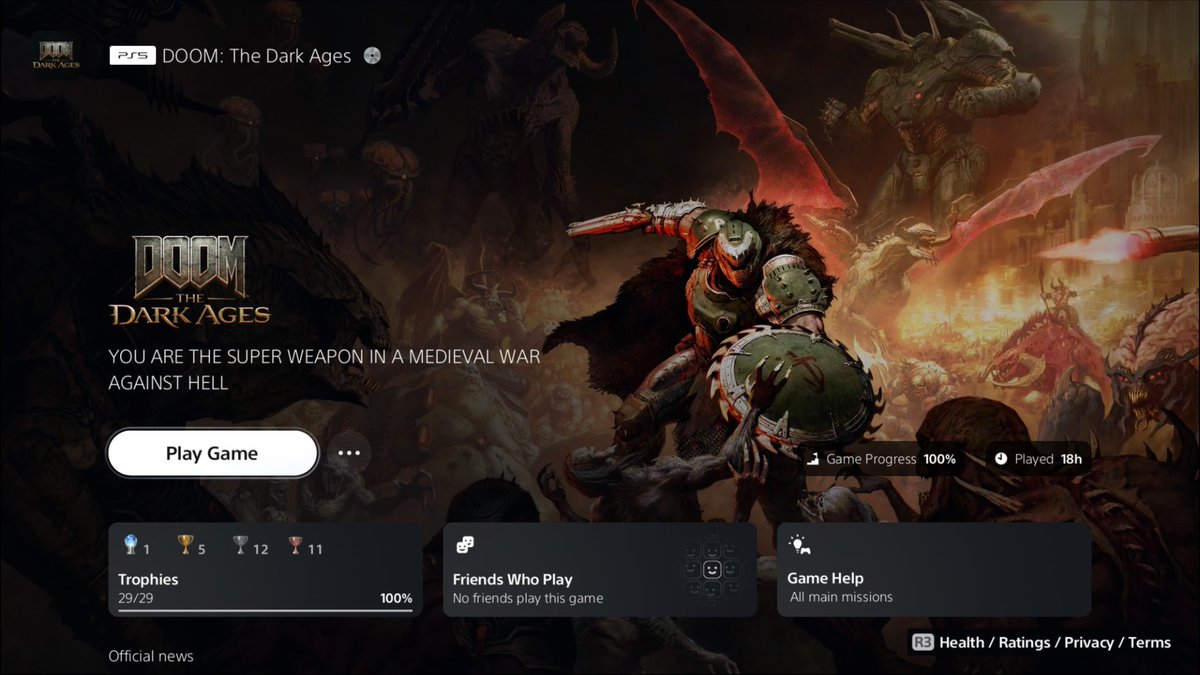Image resolution: width=1200 pixels, height=675 pixels.
Task: Select the 29/29 trophy count text
Action: [x=135, y=598]
